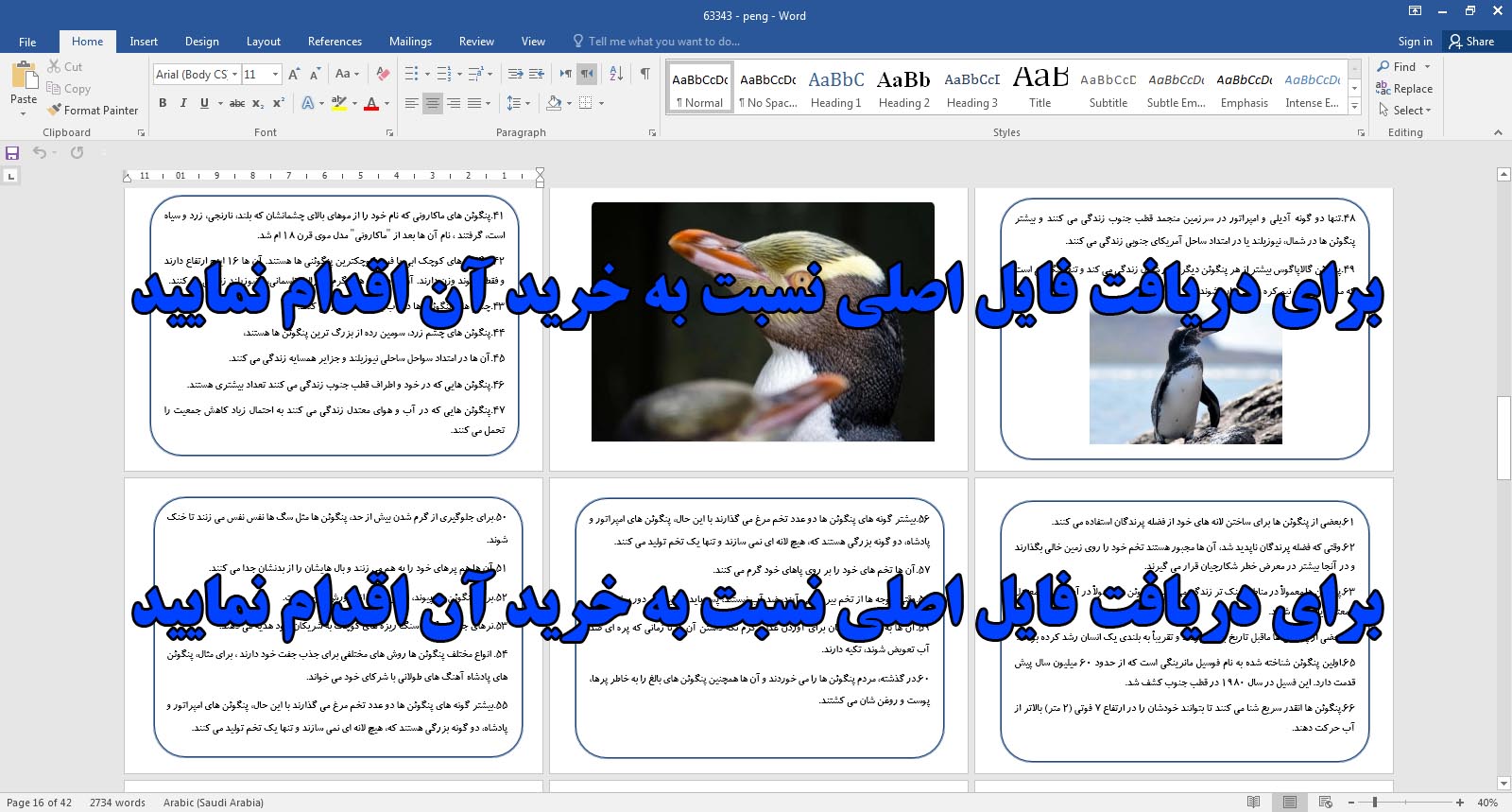This screenshot has height=812, width=1512.
Task: Toggle left-to-right text direction
Action: [x=565, y=74]
